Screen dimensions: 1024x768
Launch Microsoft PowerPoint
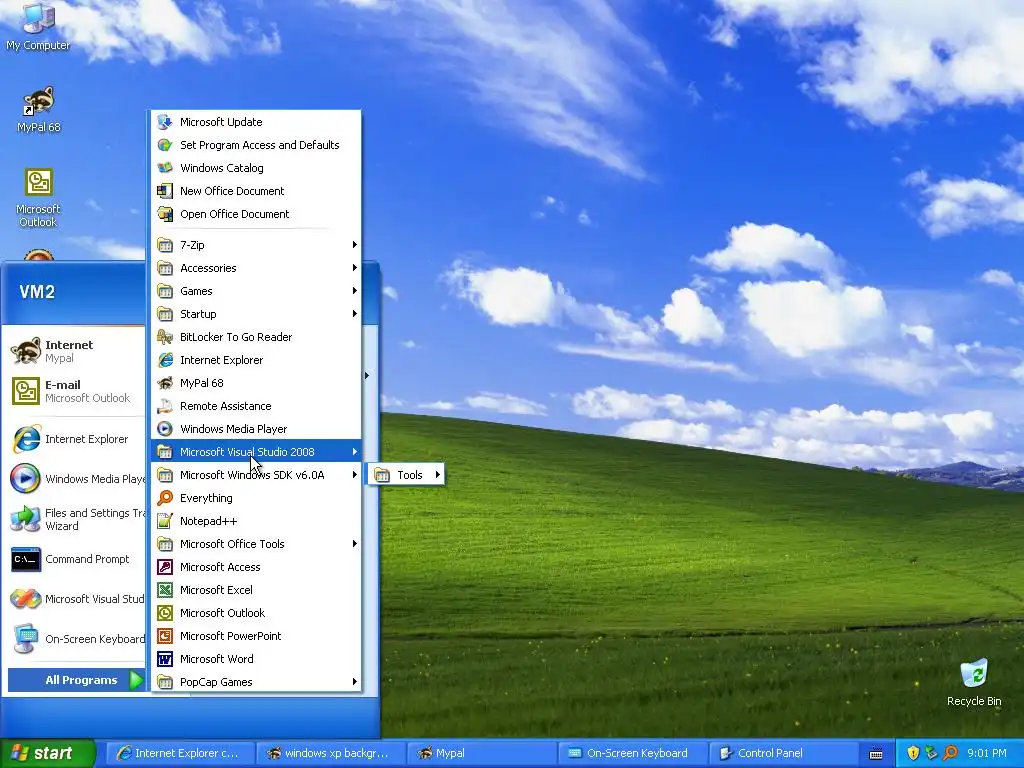(x=256, y=636)
